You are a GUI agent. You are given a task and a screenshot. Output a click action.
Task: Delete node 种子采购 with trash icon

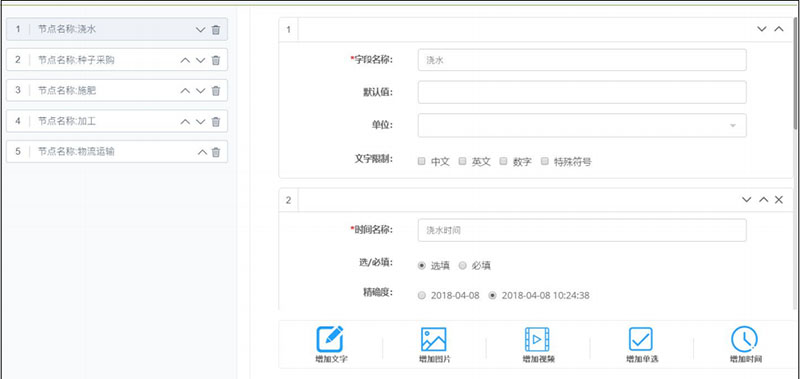(x=216, y=60)
